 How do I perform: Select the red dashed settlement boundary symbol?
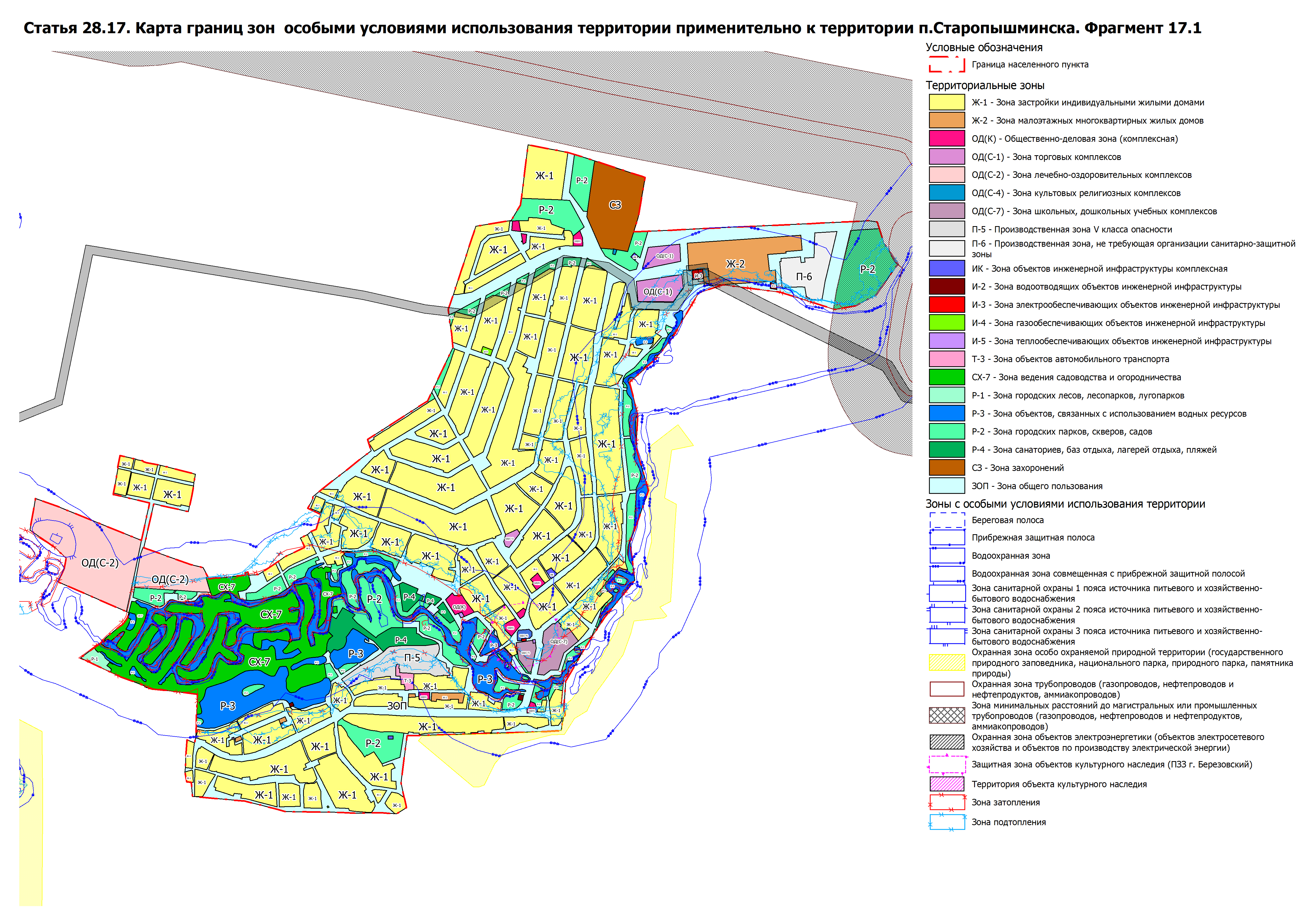click(947, 64)
